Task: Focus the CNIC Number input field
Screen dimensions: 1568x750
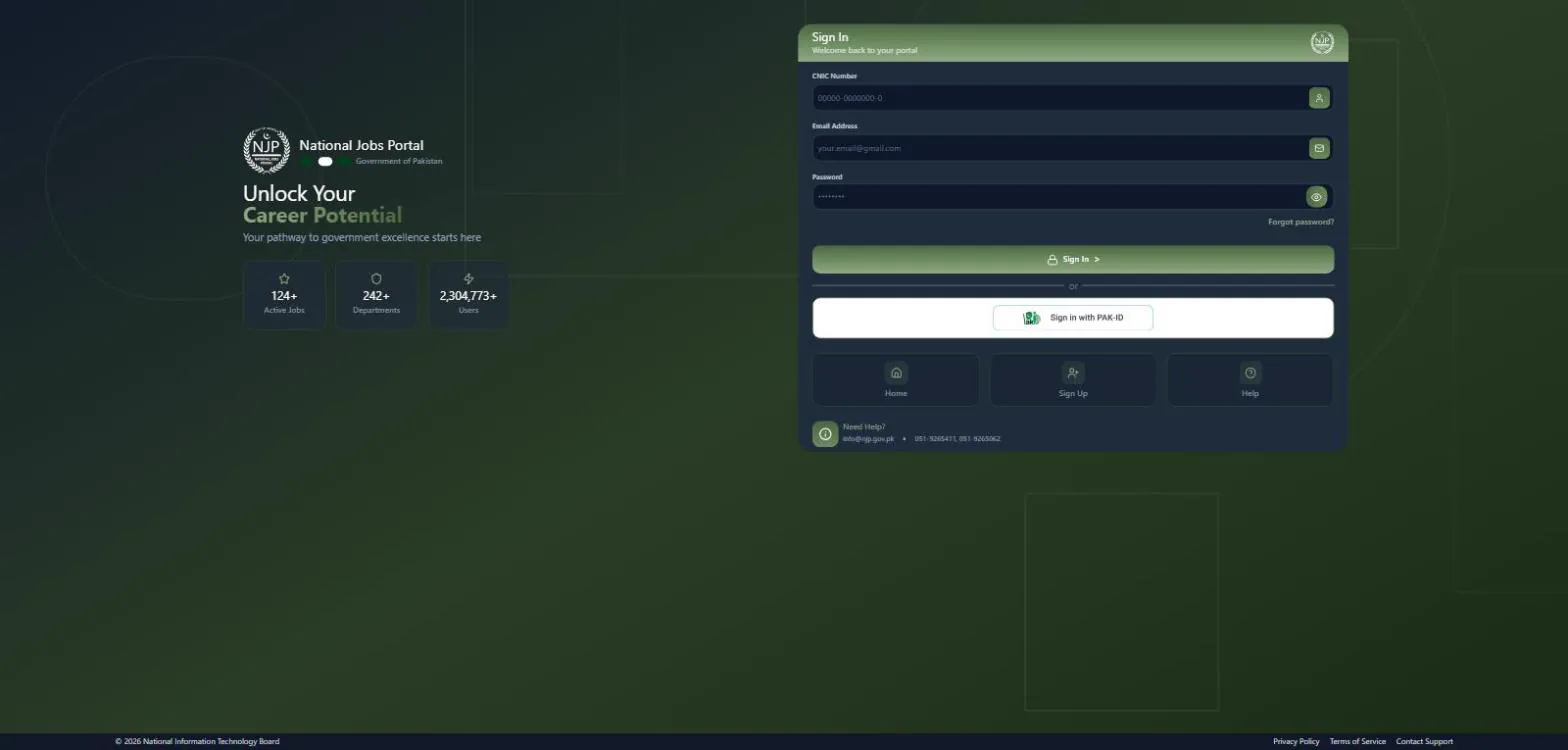Action: [x=1072, y=98]
